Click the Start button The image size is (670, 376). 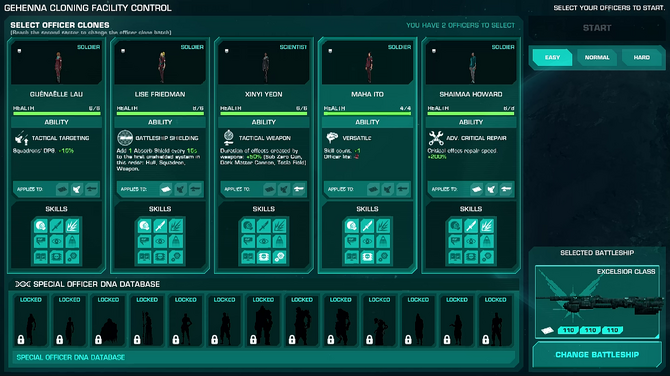[597, 28]
